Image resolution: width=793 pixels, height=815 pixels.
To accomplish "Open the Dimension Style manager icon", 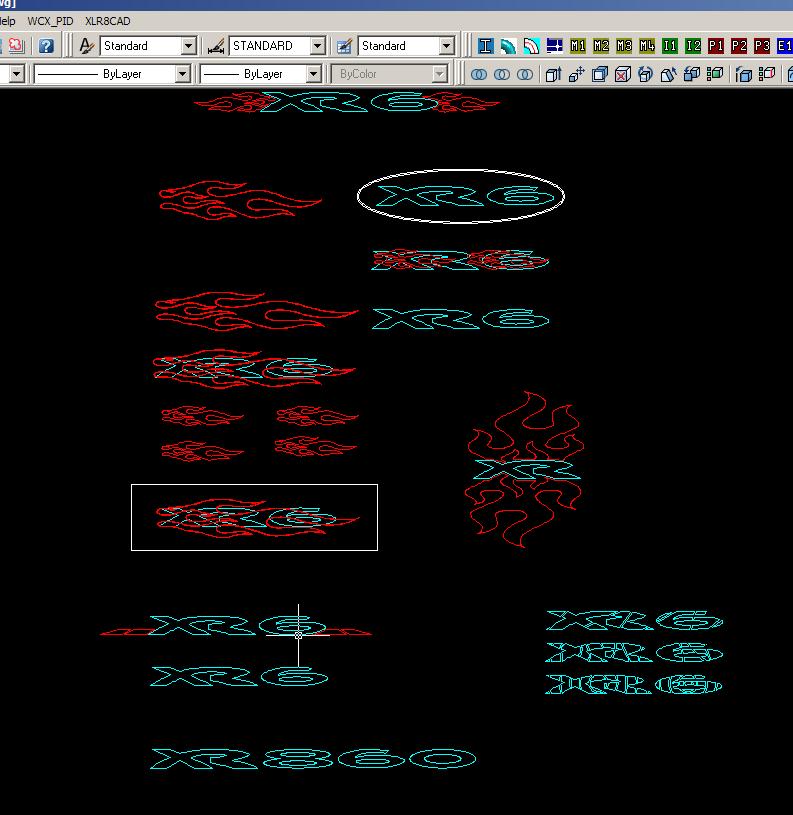I will click(215, 46).
